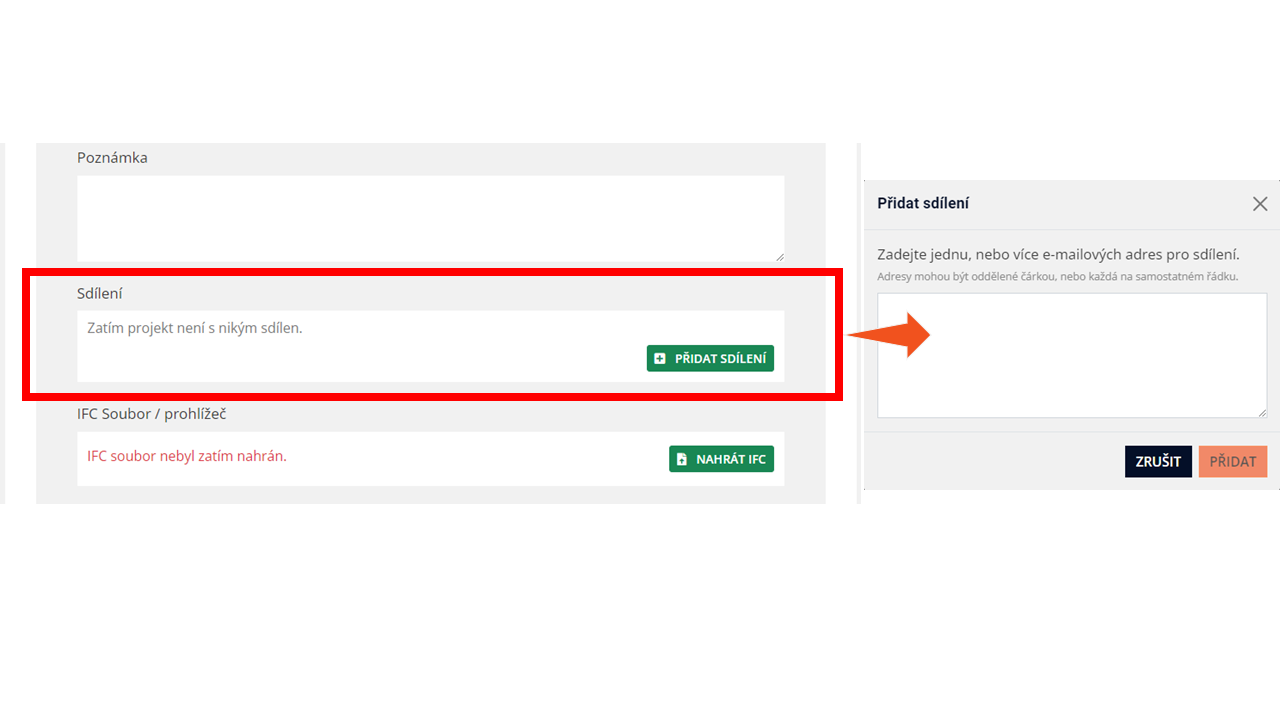The height and width of the screenshot is (720, 1280).
Task: Click the 'IFC Soubor / prohlížeč' label
Action: 152,414
